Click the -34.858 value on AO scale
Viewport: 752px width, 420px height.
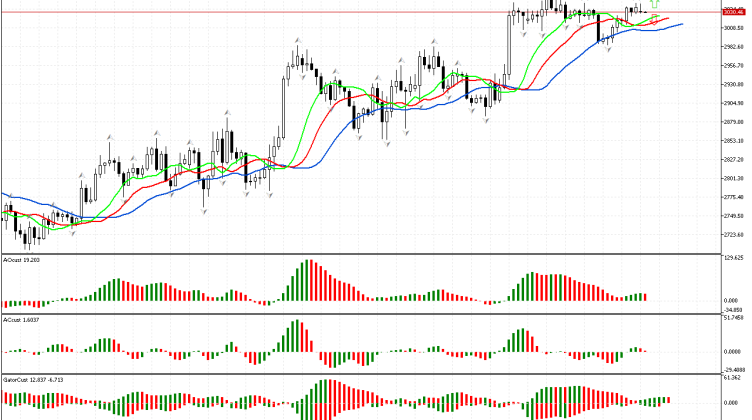tap(735, 311)
